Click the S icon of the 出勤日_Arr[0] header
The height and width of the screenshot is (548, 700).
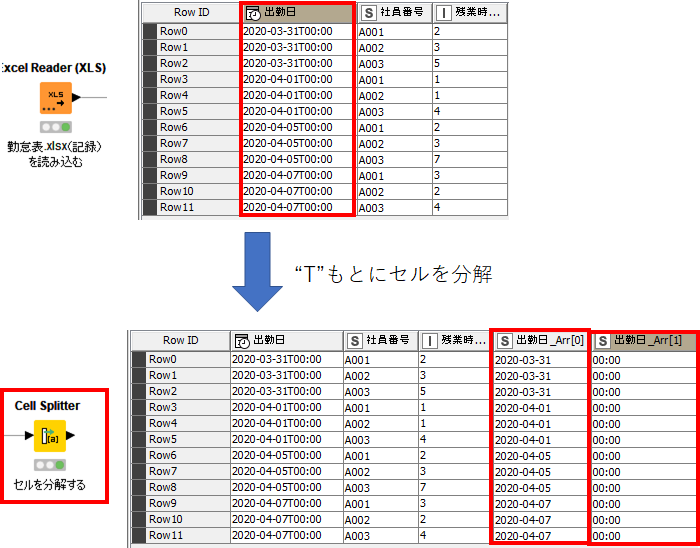(504, 341)
